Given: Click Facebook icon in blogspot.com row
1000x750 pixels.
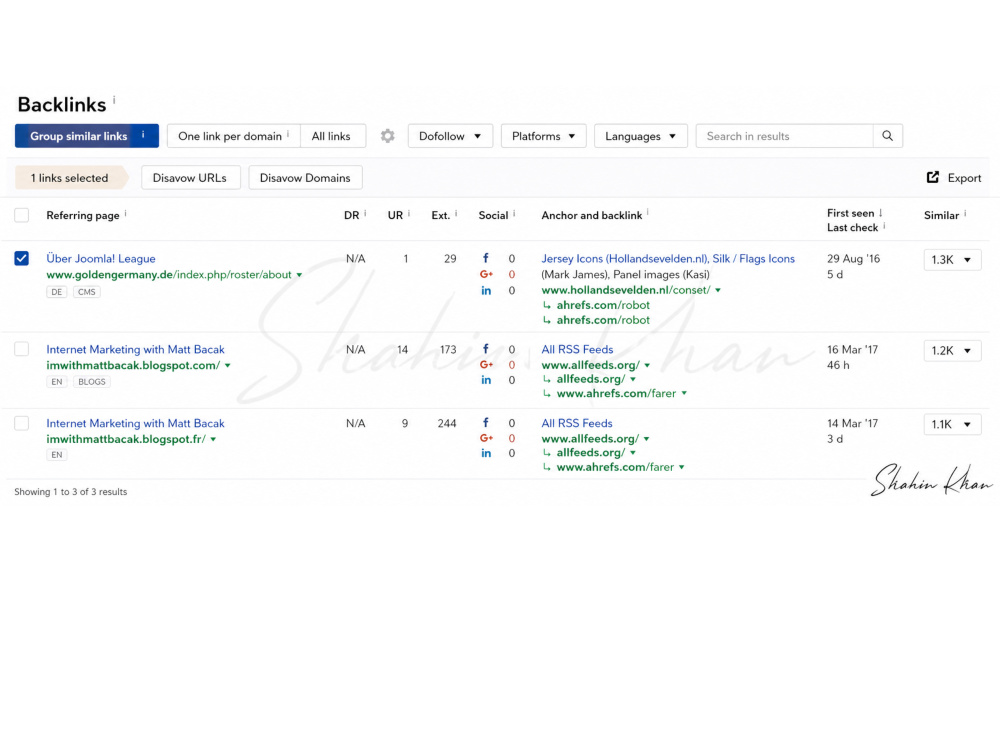Looking at the screenshot, I should [486, 349].
